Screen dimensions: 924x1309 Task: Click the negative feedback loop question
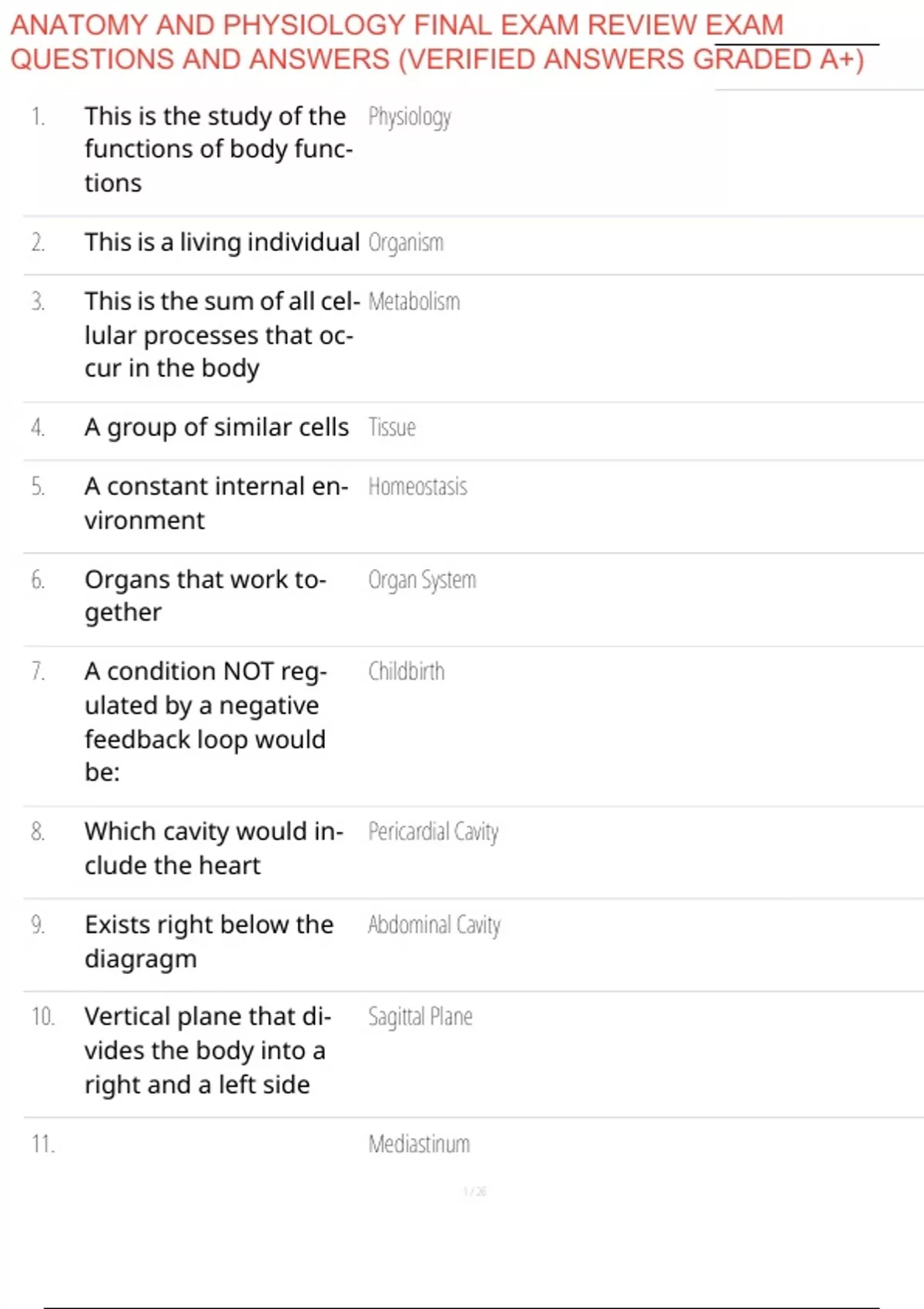click(x=206, y=721)
